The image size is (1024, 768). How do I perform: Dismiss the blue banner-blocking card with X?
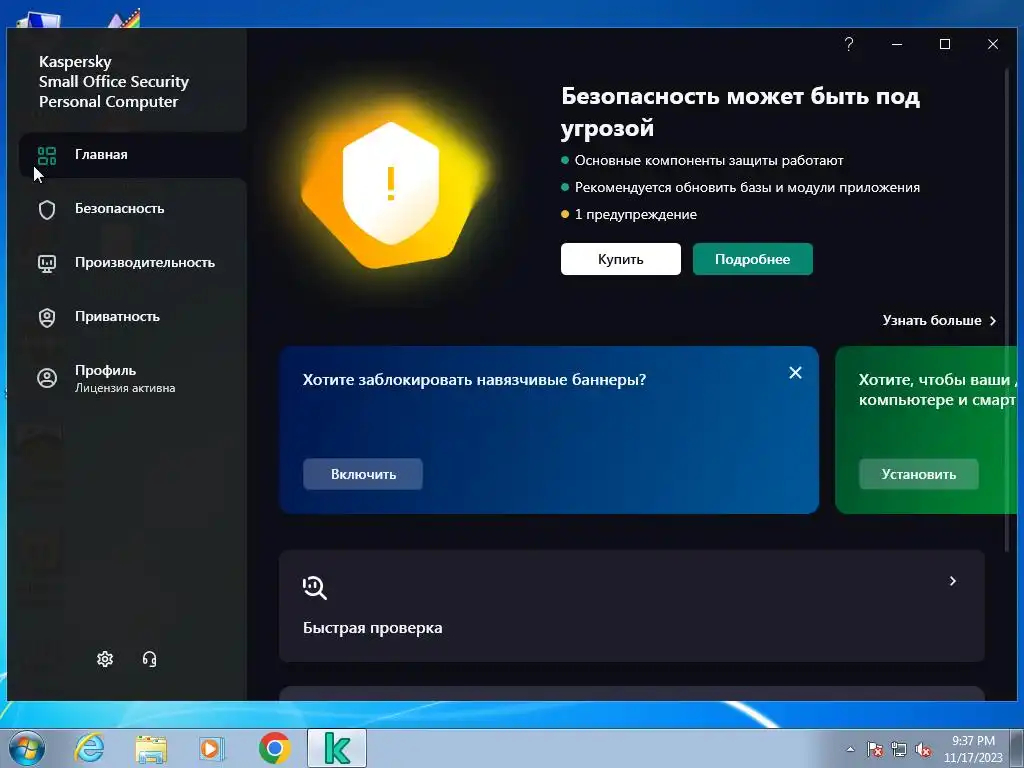pyautogui.click(x=795, y=372)
